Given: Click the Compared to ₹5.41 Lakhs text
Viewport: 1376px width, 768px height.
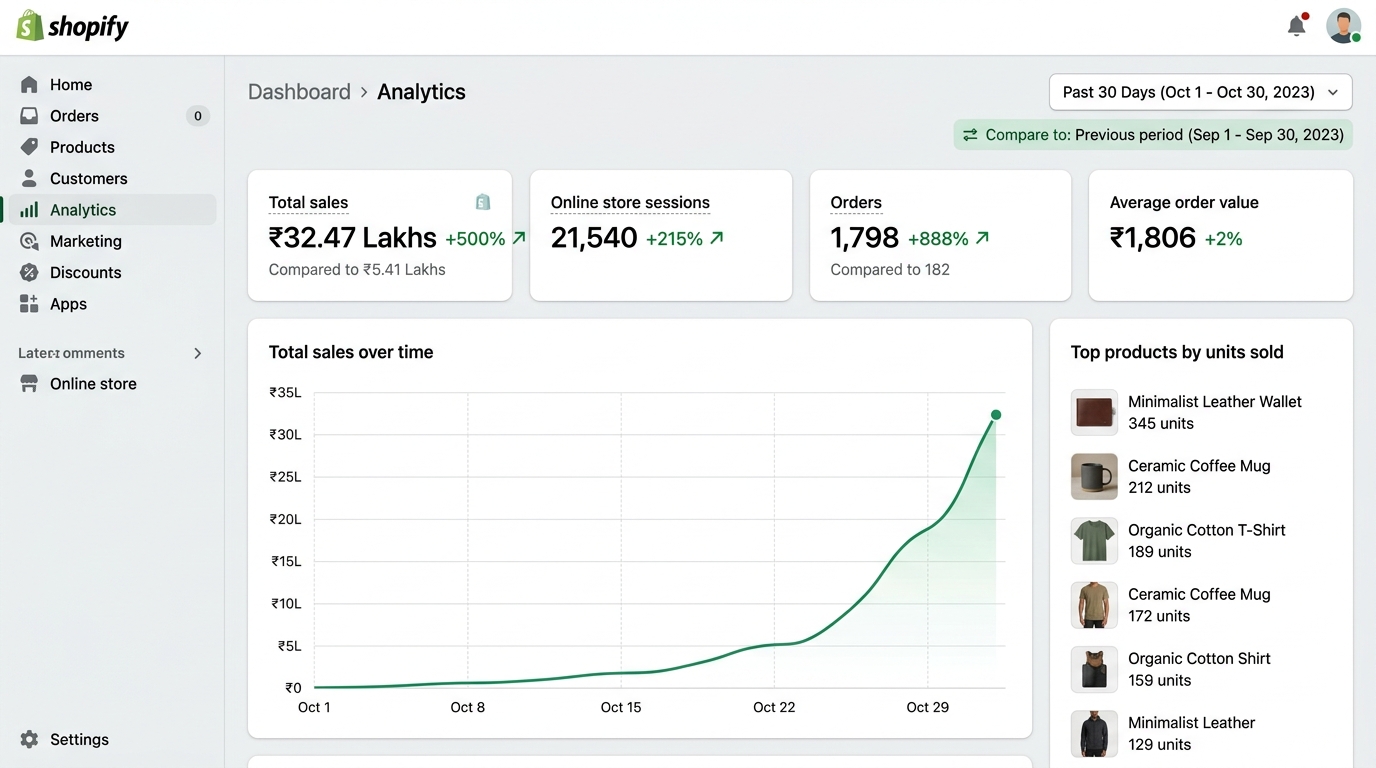Looking at the screenshot, I should click(357, 270).
